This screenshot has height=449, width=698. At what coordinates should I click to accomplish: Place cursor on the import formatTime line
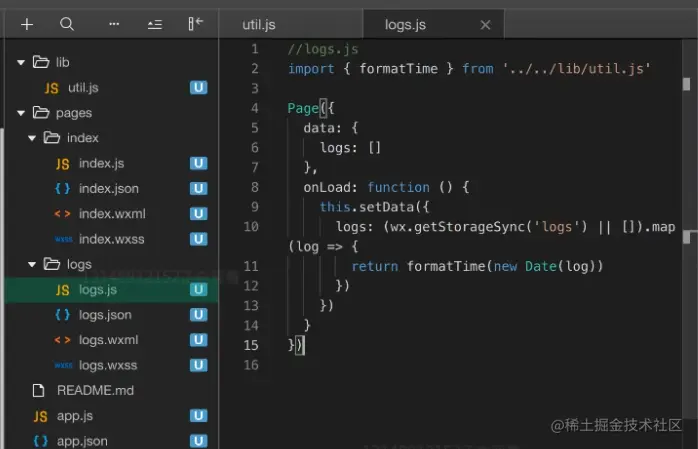[x=469, y=69]
